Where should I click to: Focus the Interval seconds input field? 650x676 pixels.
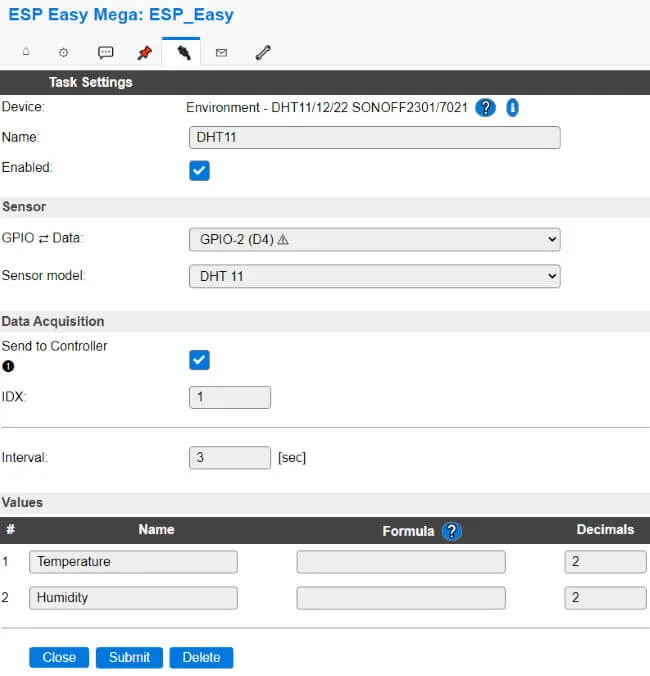tap(229, 458)
